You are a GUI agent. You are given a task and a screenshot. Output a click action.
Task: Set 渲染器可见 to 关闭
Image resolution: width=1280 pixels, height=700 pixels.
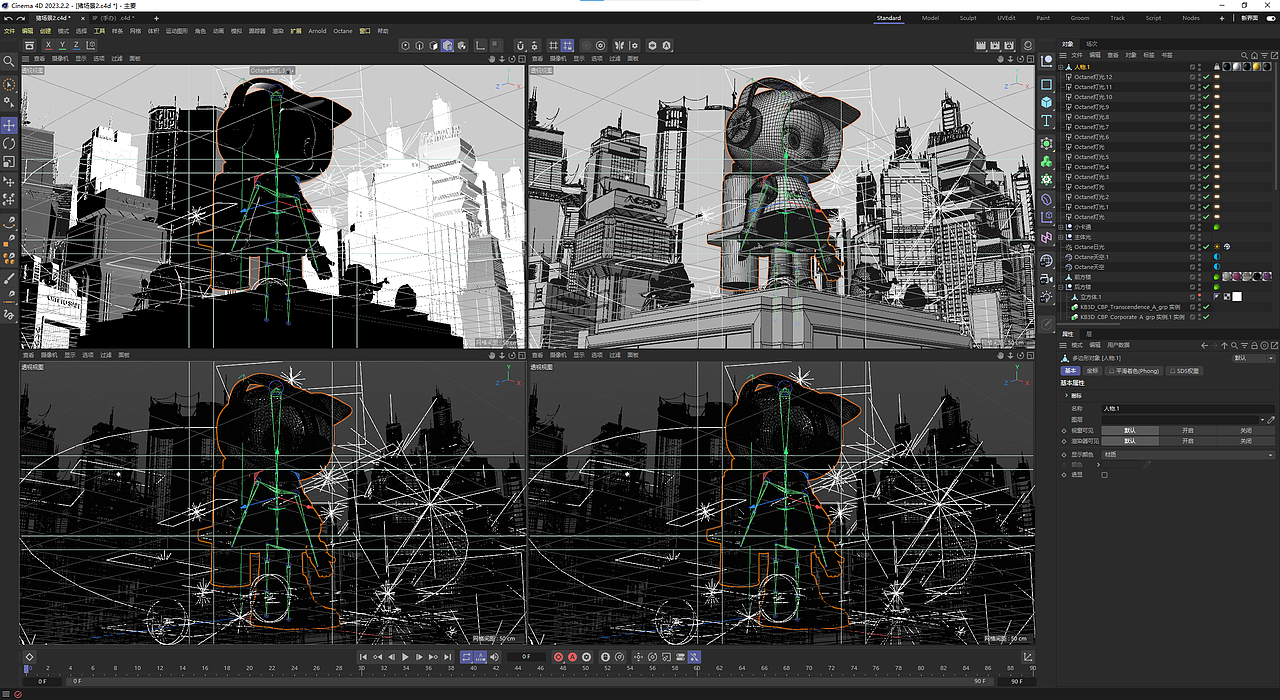click(1245, 441)
